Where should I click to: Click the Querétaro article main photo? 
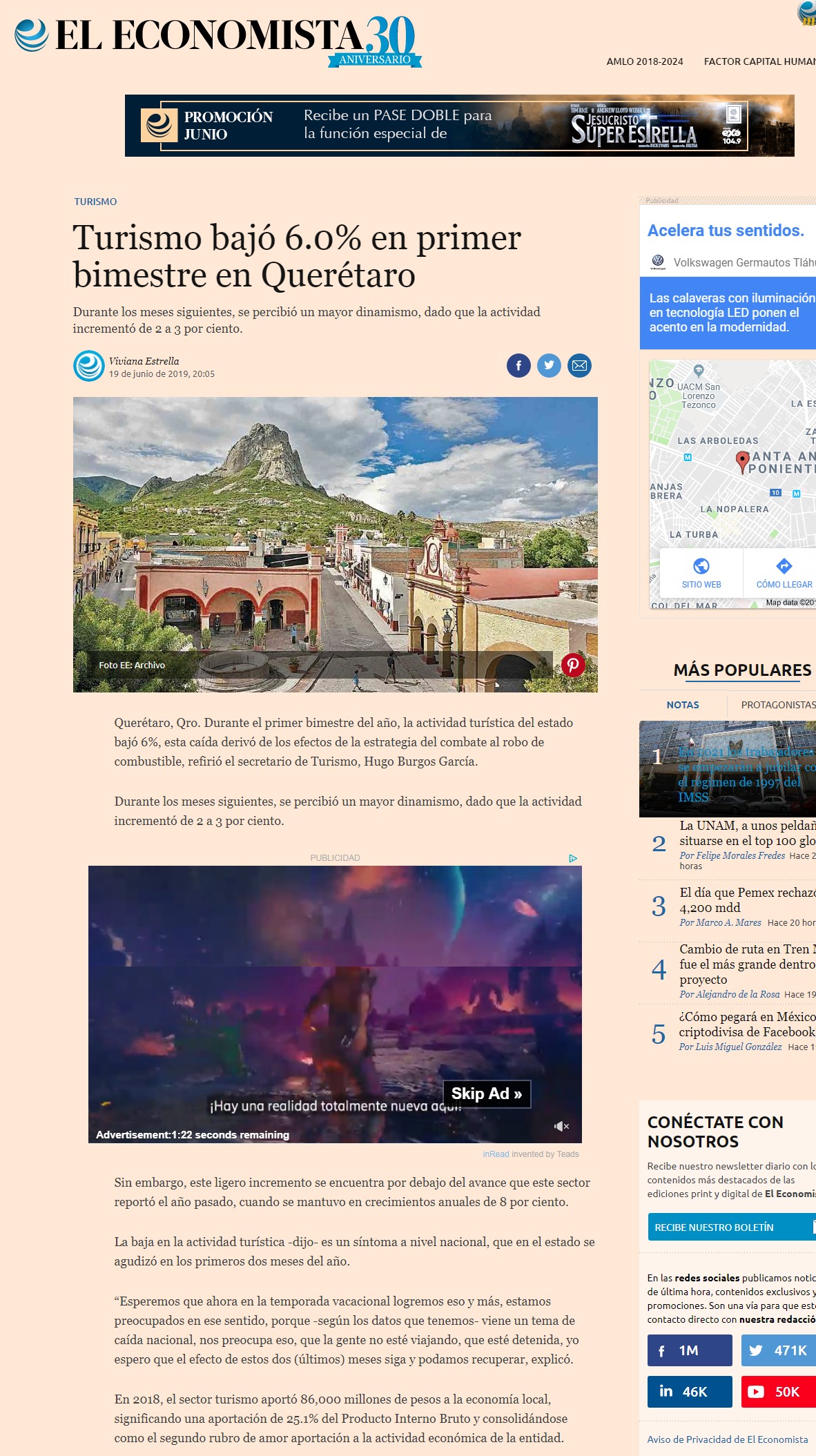click(x=336, y=544)
